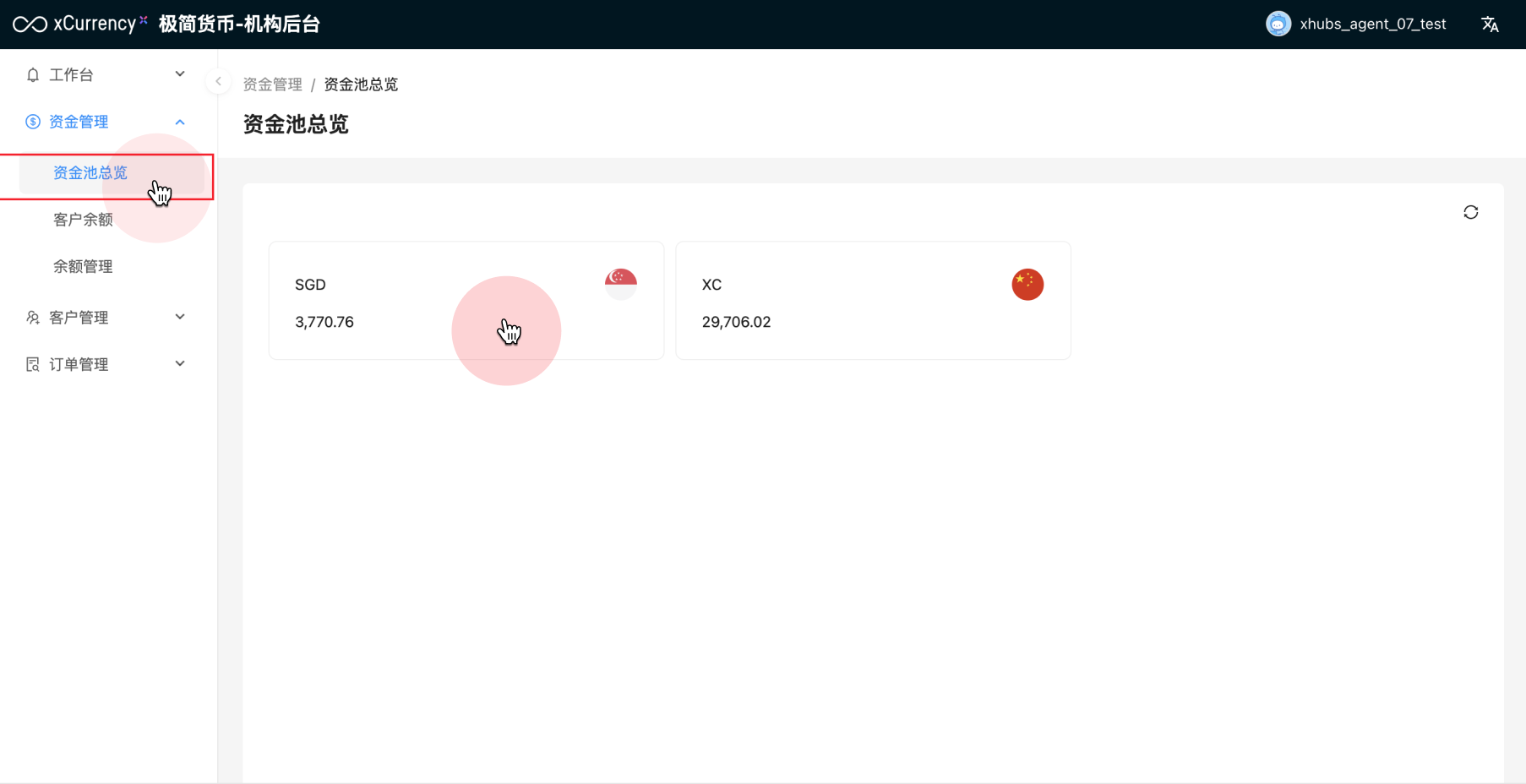Click the 资金管理 breadcrumb link
The image size is (1526, 784).
(x=272, y=84)
